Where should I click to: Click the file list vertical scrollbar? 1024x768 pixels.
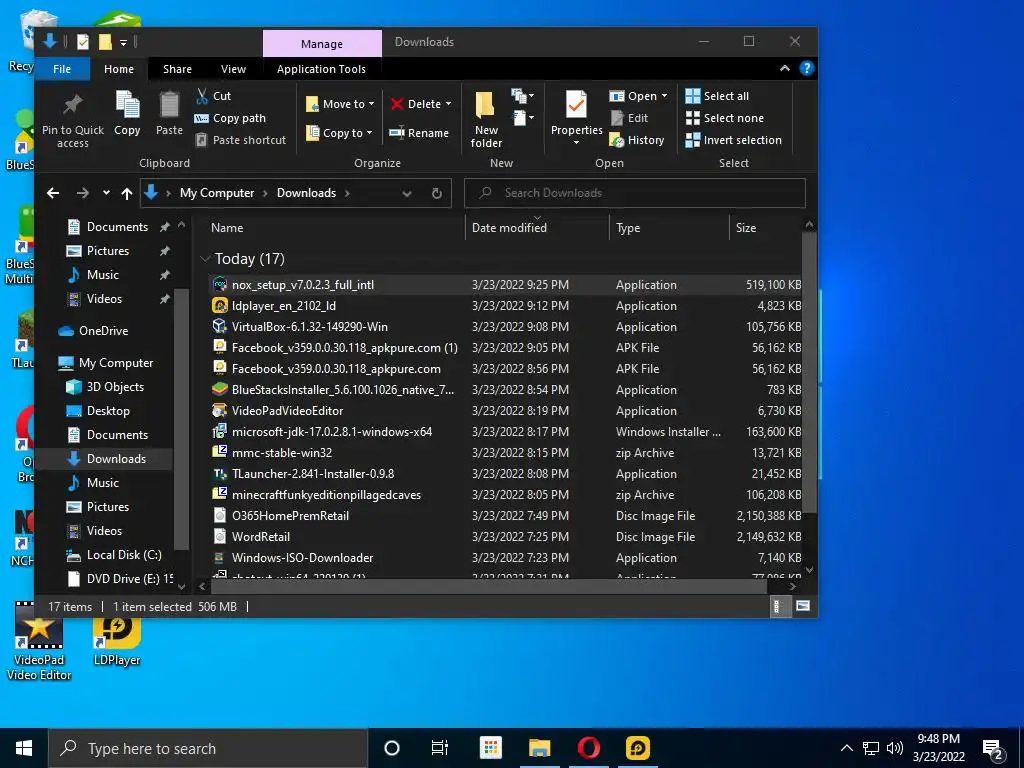click(809, 374)
